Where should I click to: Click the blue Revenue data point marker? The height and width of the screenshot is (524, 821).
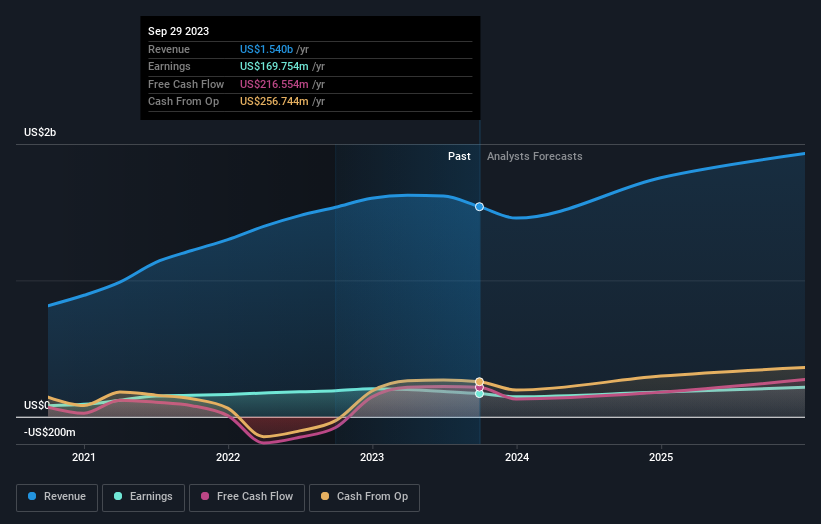(x=479, y=207)
